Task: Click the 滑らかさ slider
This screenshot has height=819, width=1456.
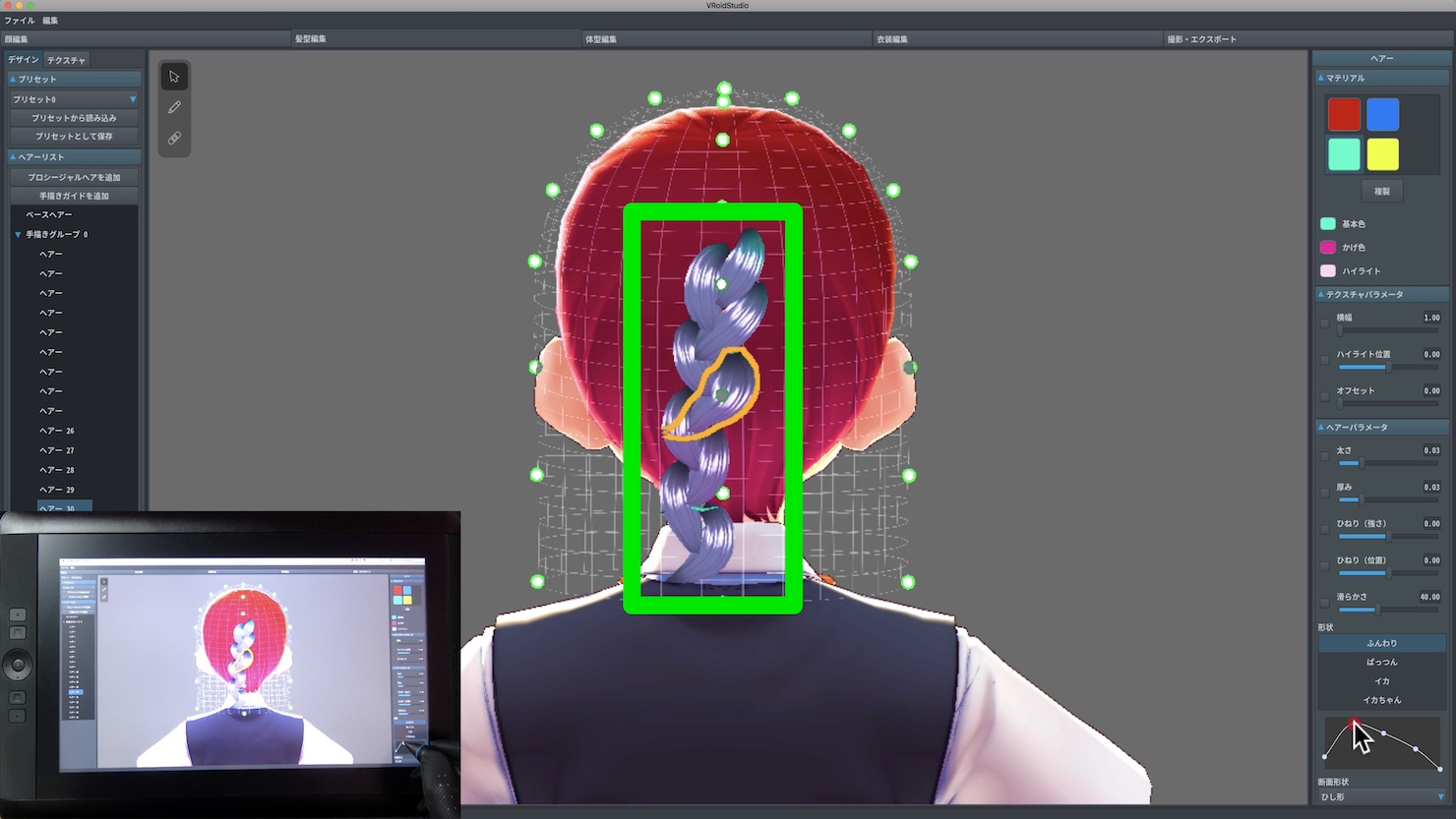Action: [x=1388, y=609]
